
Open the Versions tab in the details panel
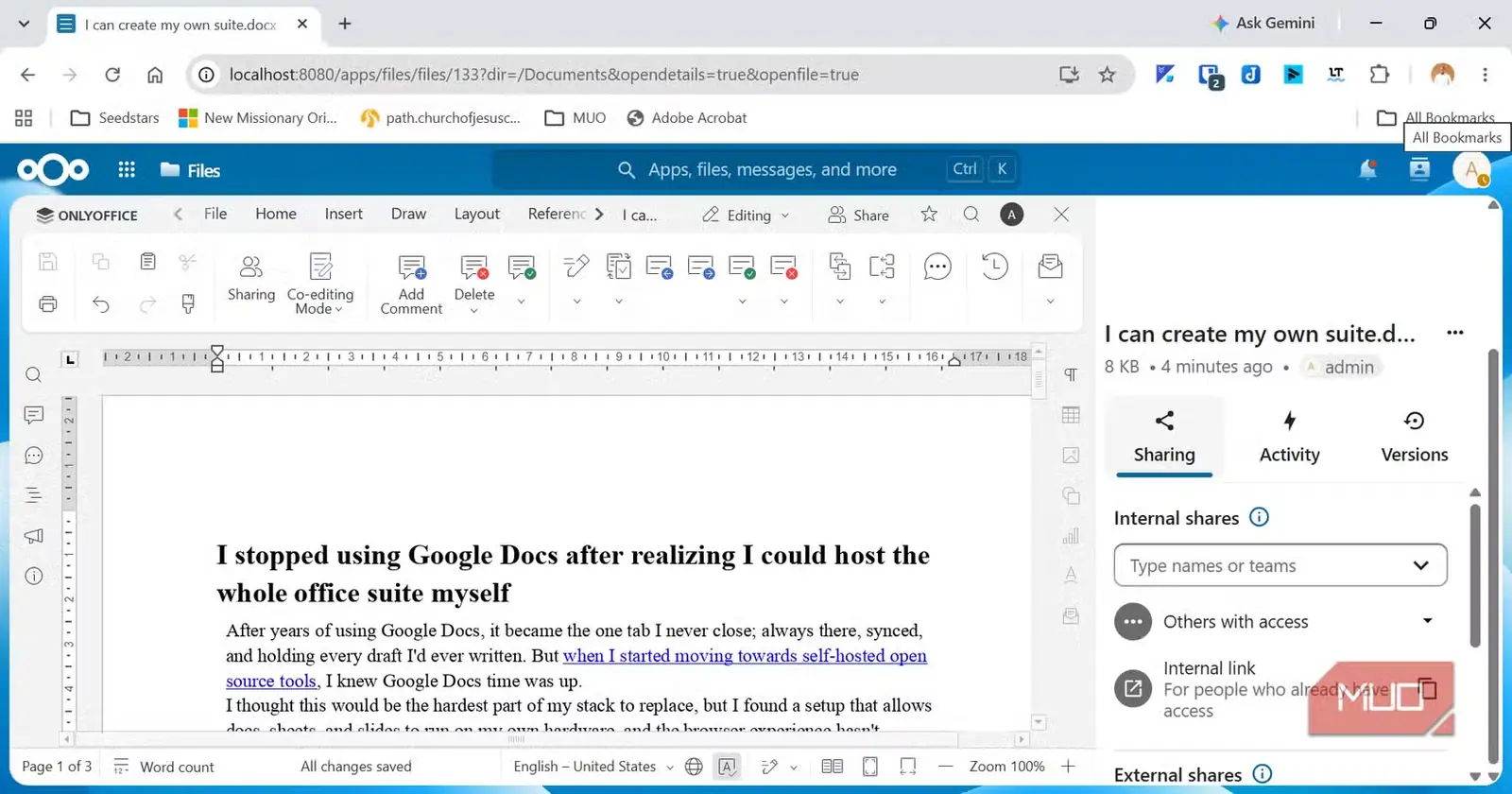[1414, 436]
